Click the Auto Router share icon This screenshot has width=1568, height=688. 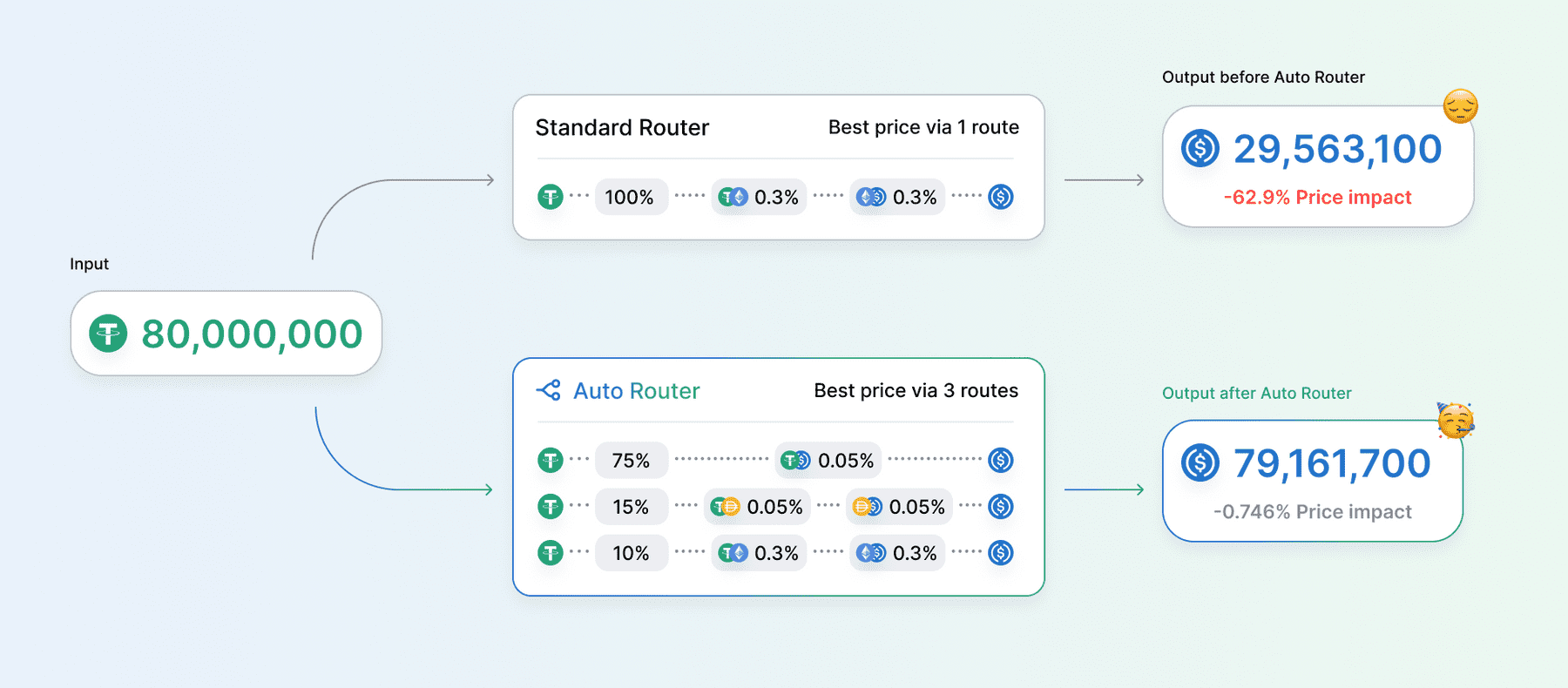coord(549,390)
